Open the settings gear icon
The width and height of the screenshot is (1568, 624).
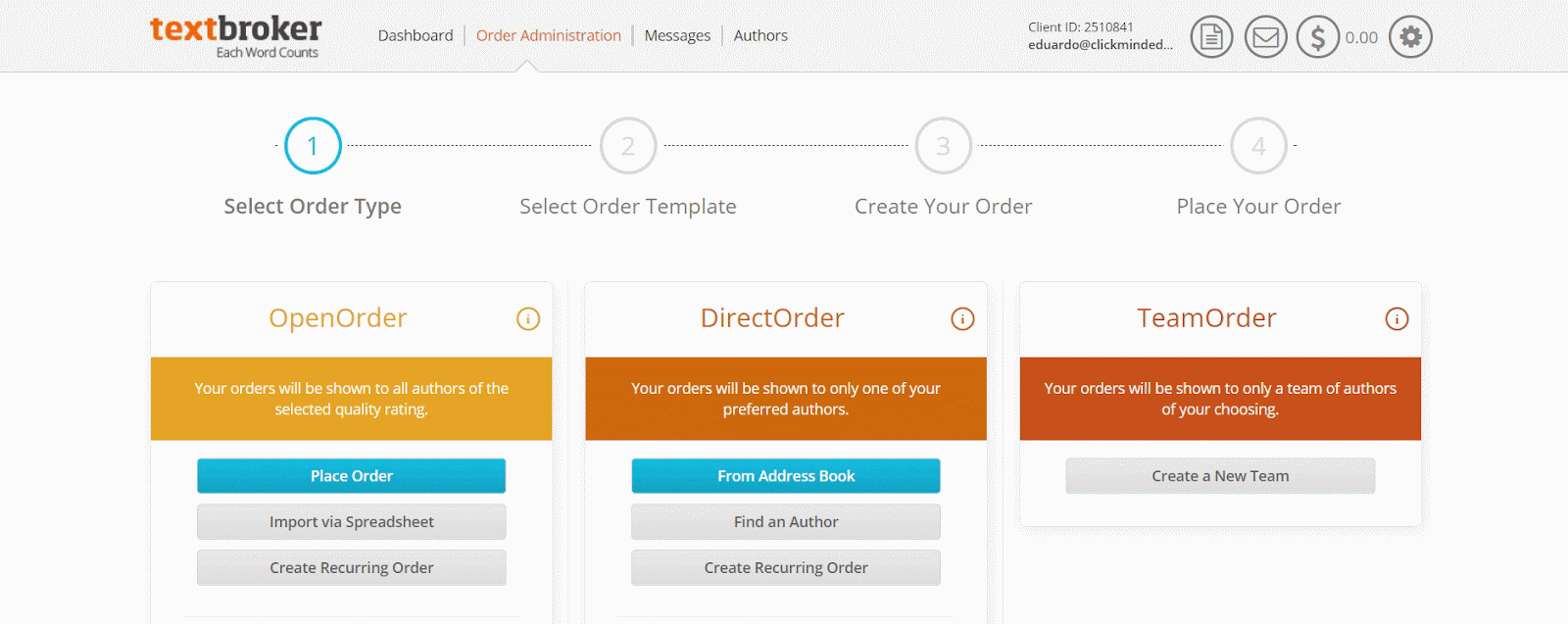click(x=1410, y=37)
